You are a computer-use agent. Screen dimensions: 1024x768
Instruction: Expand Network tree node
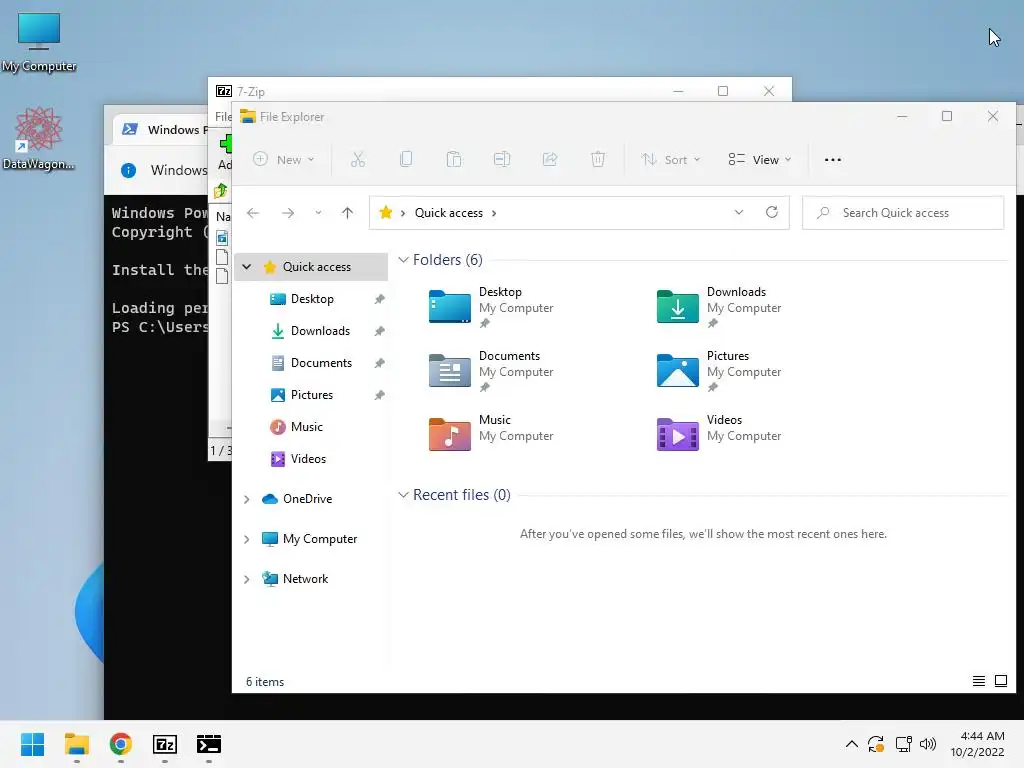(x=247, y=579)
